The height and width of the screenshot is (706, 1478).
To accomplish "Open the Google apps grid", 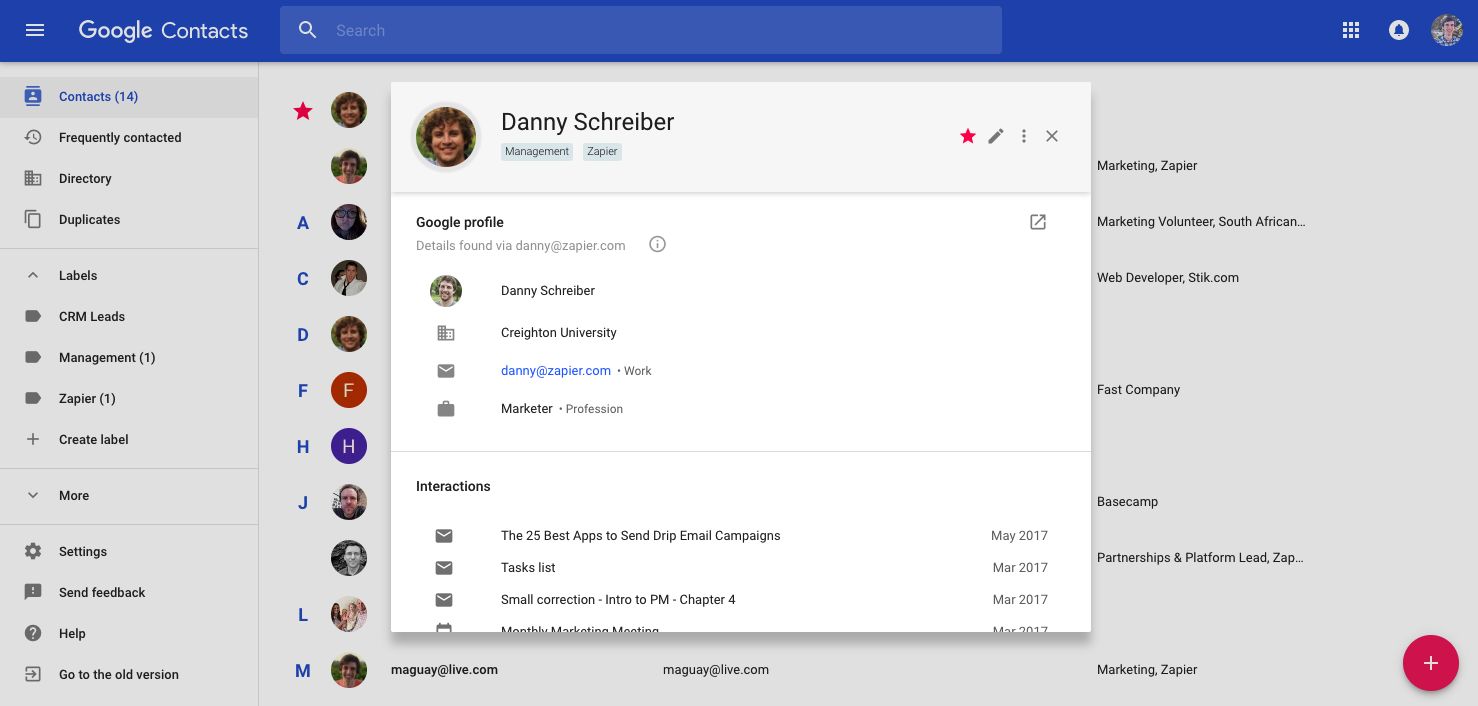I will pos(1351,30).
